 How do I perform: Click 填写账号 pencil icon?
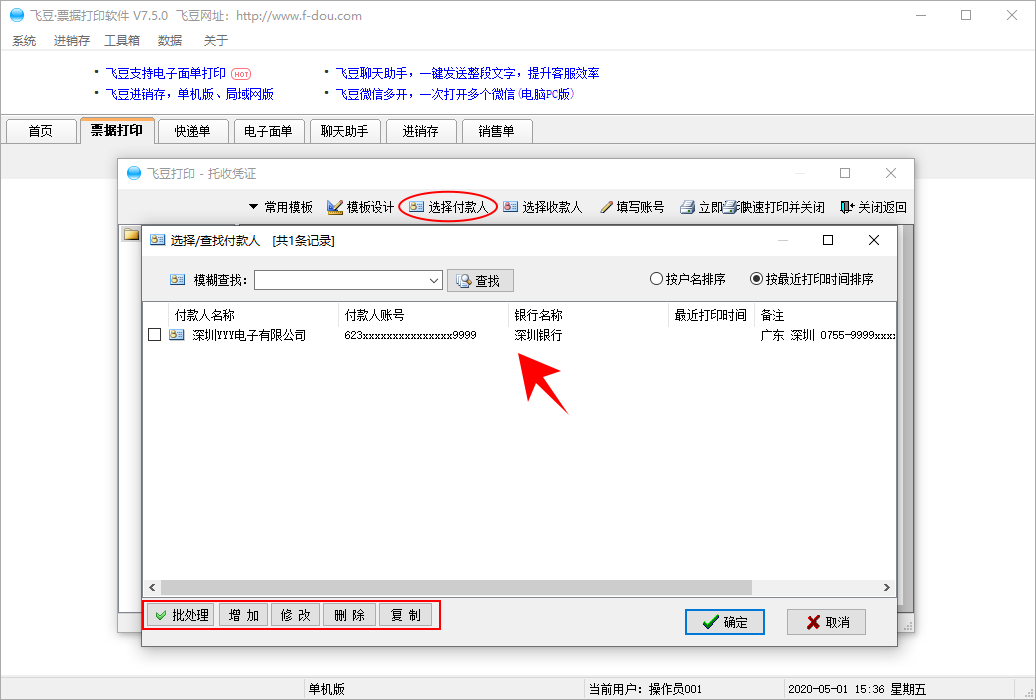pos(606,207)
